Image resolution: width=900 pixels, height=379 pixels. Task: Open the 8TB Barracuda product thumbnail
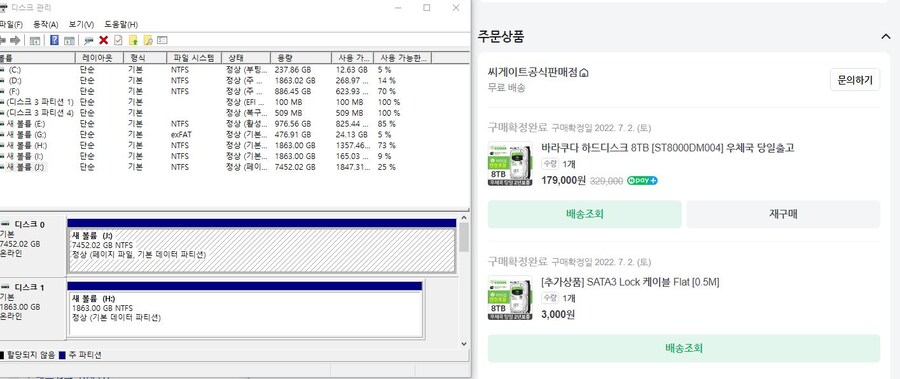[510, 164]
